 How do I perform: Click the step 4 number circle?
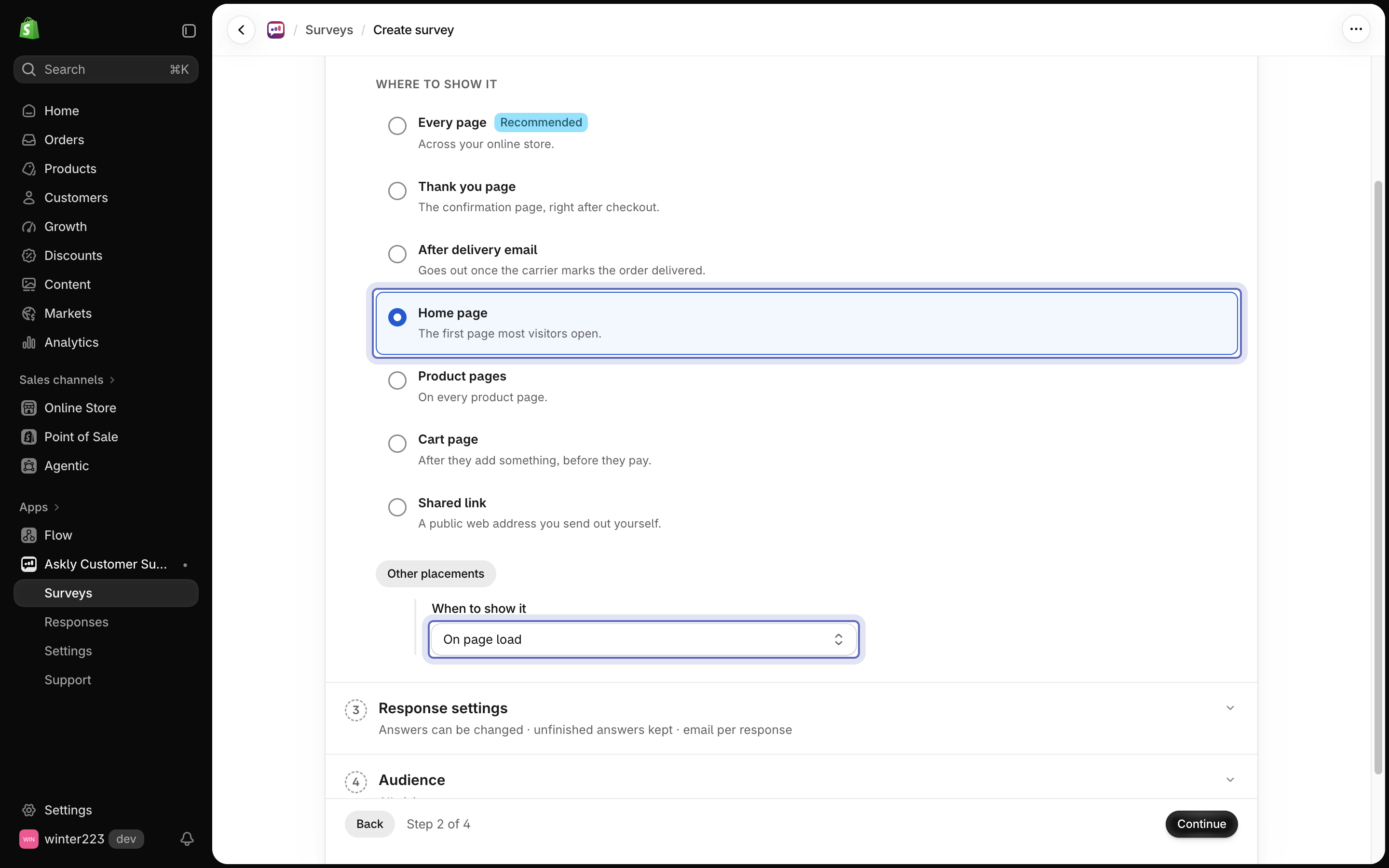356,782
